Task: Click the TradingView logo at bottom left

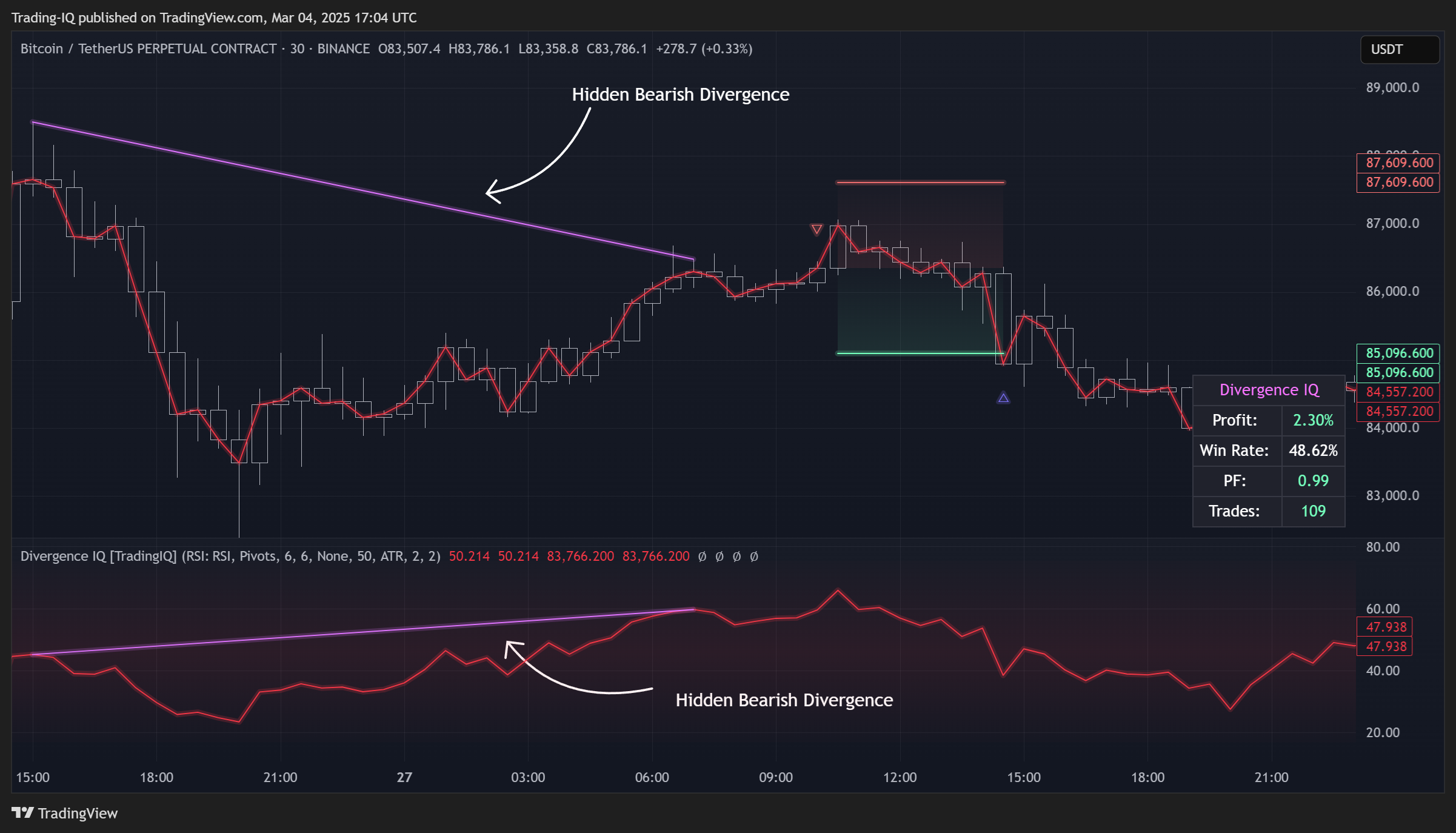Action: [64, 813]
